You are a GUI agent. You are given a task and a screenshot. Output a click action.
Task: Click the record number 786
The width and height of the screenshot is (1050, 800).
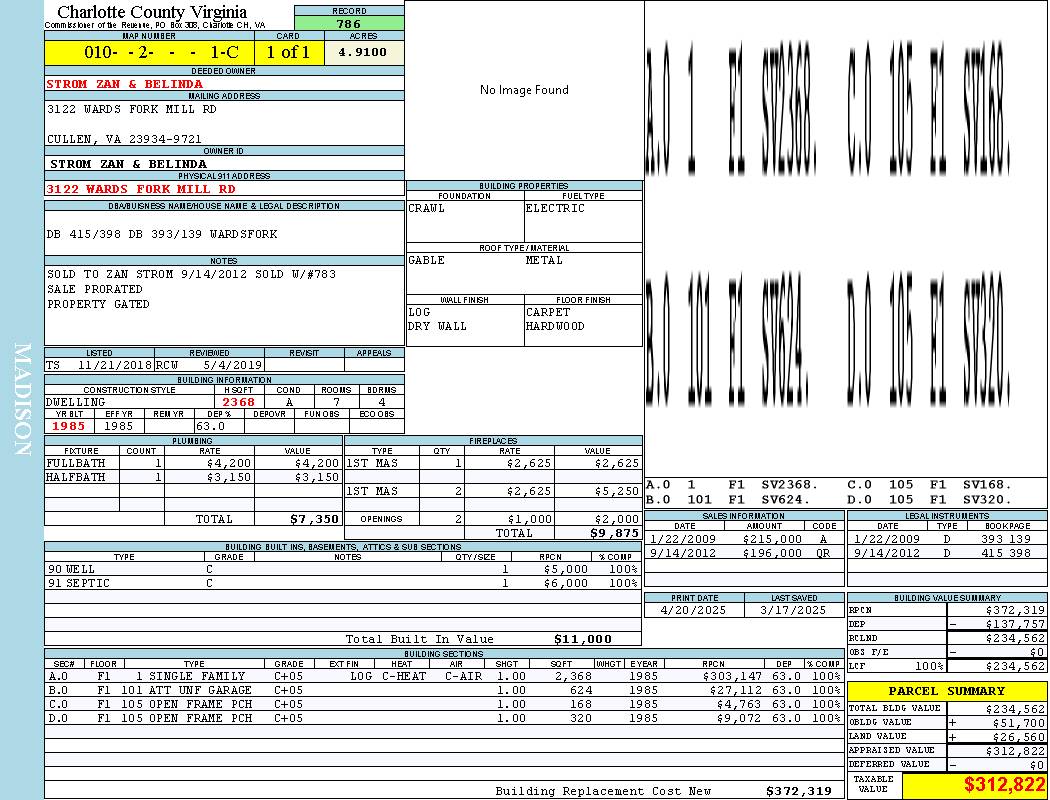348,23
